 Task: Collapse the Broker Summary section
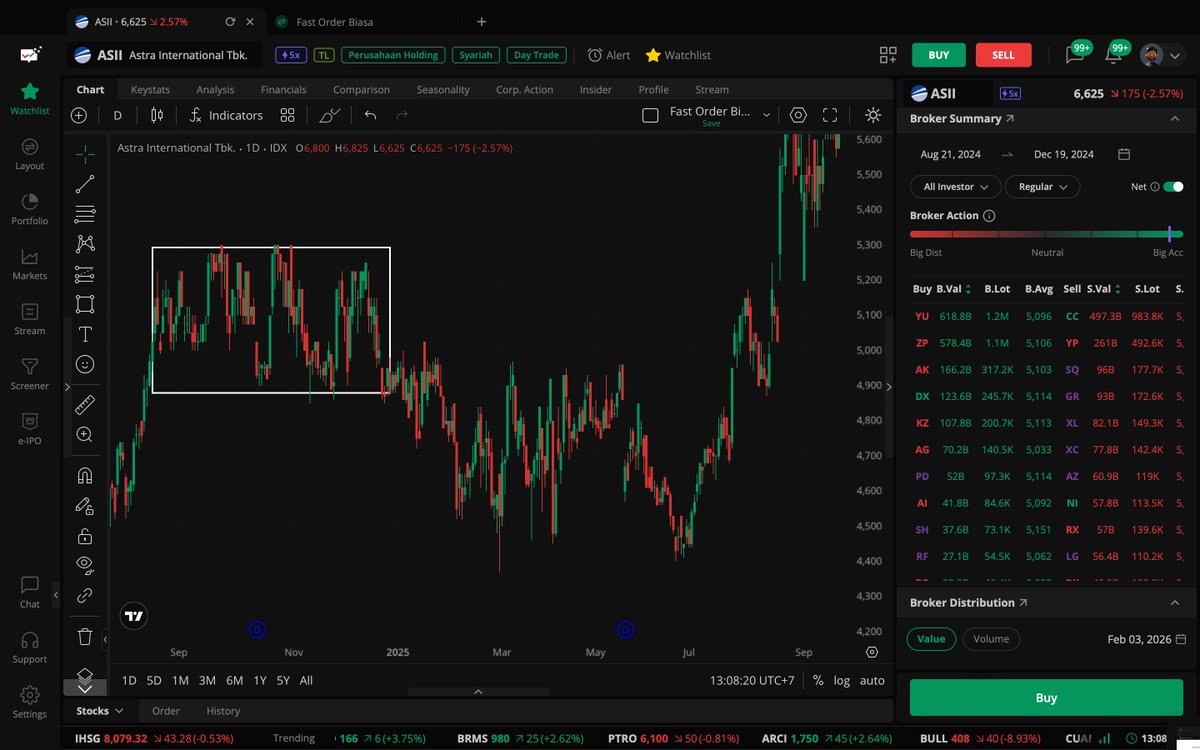pos(1174,118)
